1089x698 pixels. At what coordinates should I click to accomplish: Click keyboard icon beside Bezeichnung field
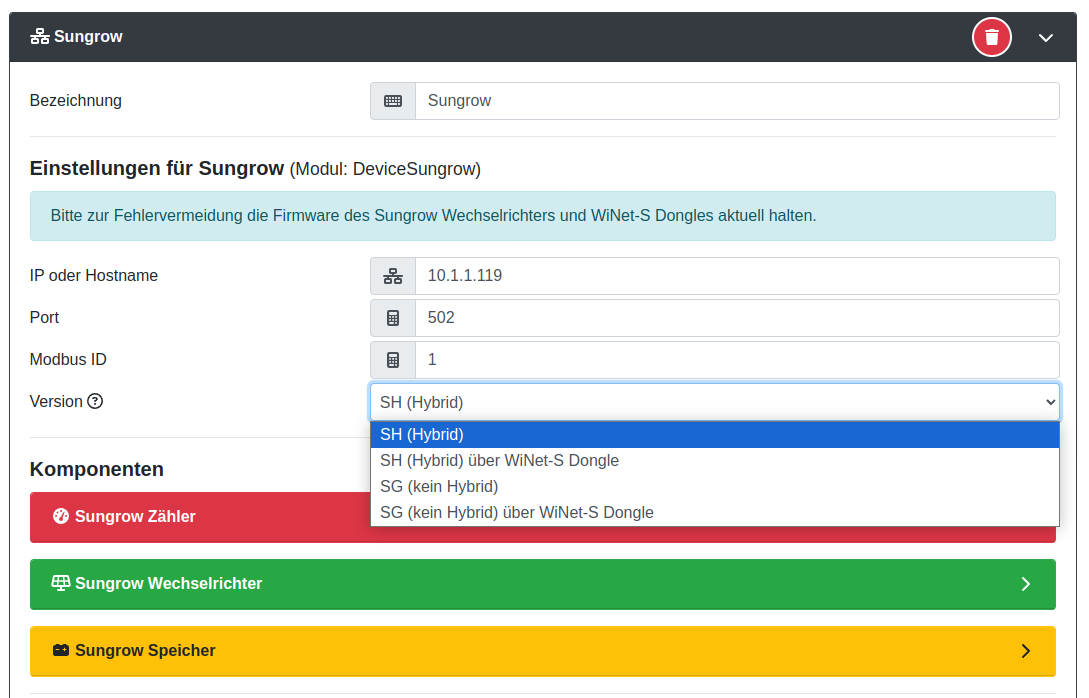(393, 101)
